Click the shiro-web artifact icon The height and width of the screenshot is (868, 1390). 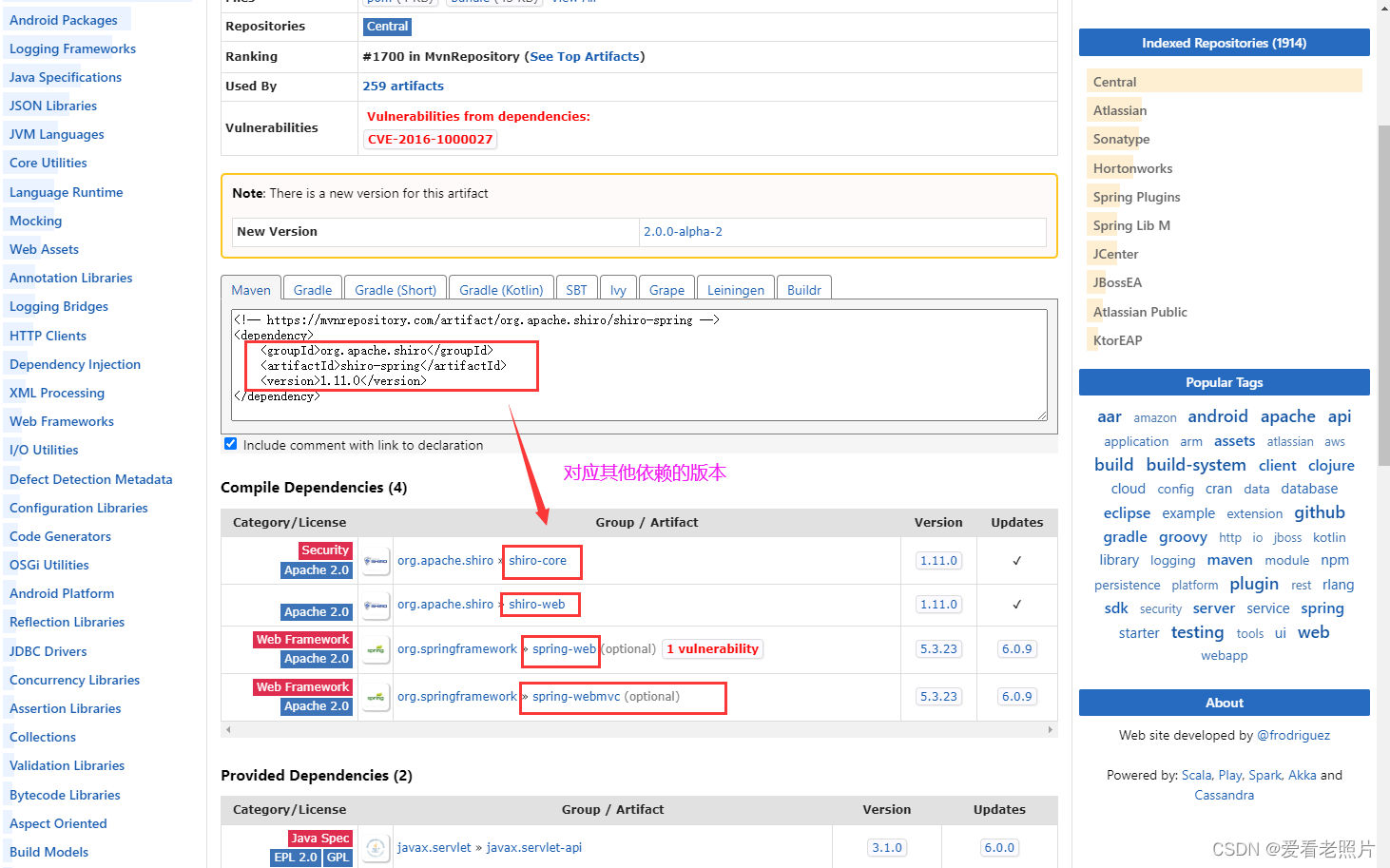click(x=376, y=605)
